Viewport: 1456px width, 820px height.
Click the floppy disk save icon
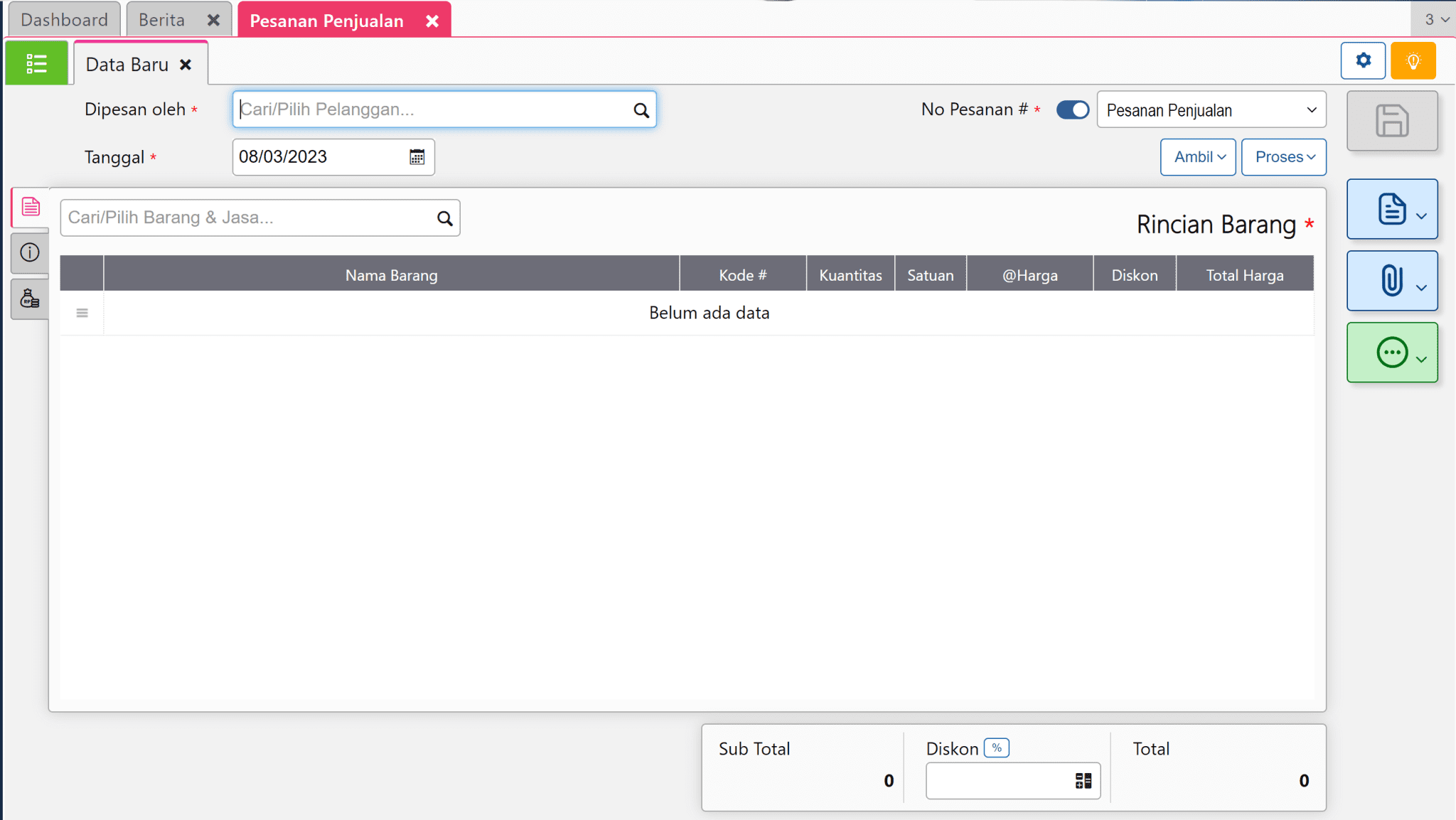pos(1391,121)
